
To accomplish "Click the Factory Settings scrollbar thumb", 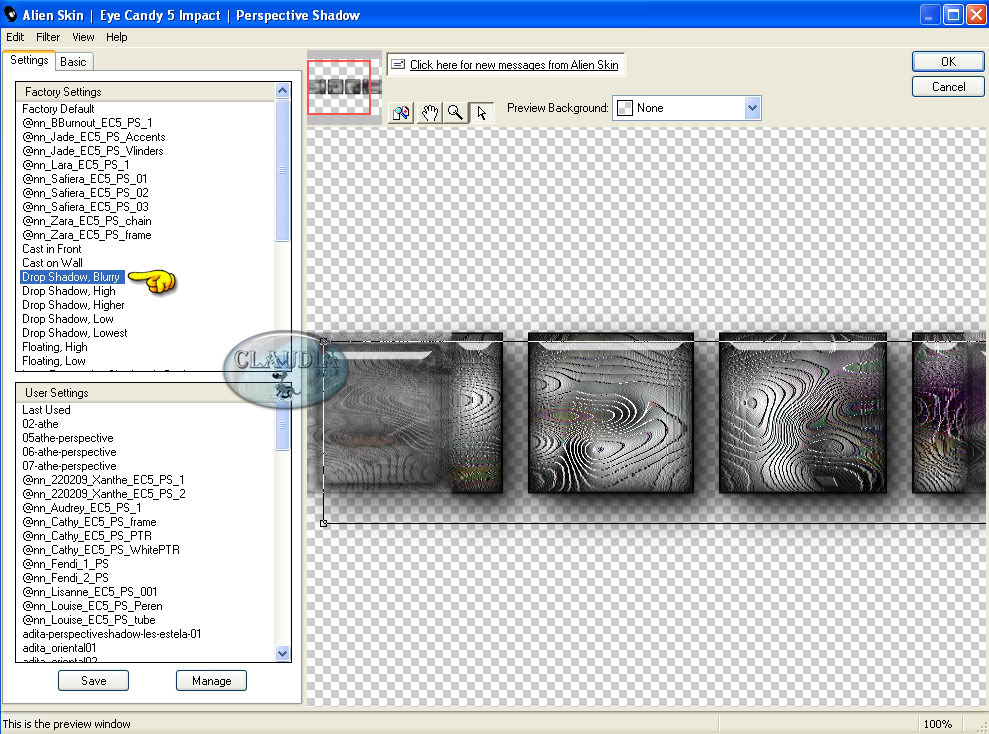I will pyautogui.click(x=283, y=170).
